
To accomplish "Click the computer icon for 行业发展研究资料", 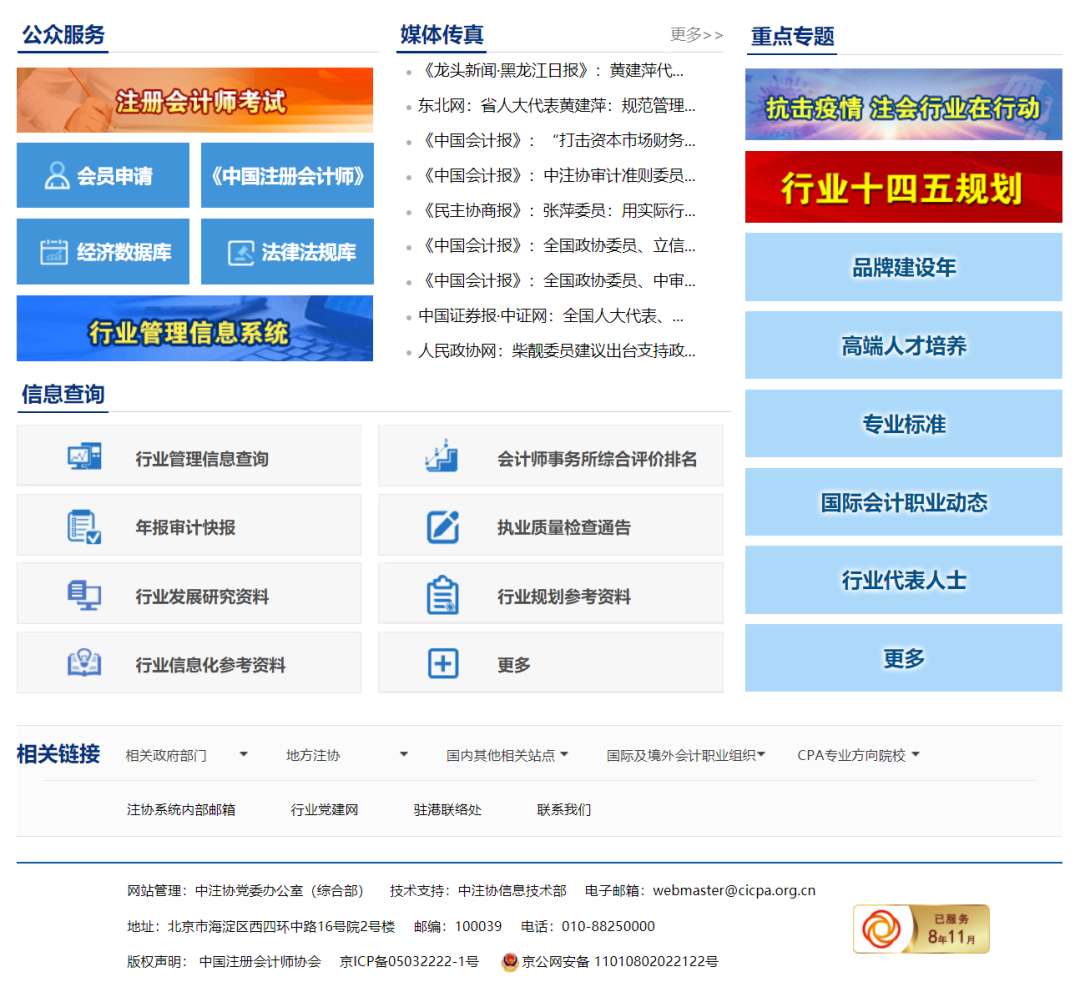I will tap(84, 596).
